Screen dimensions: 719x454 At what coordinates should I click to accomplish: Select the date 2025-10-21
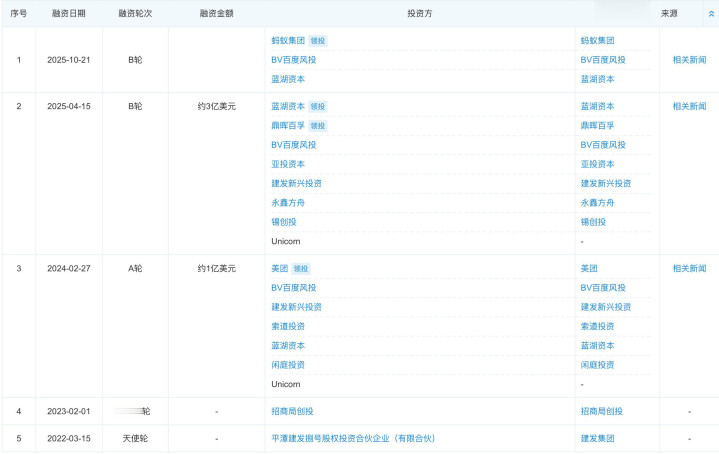pos(69,60)
